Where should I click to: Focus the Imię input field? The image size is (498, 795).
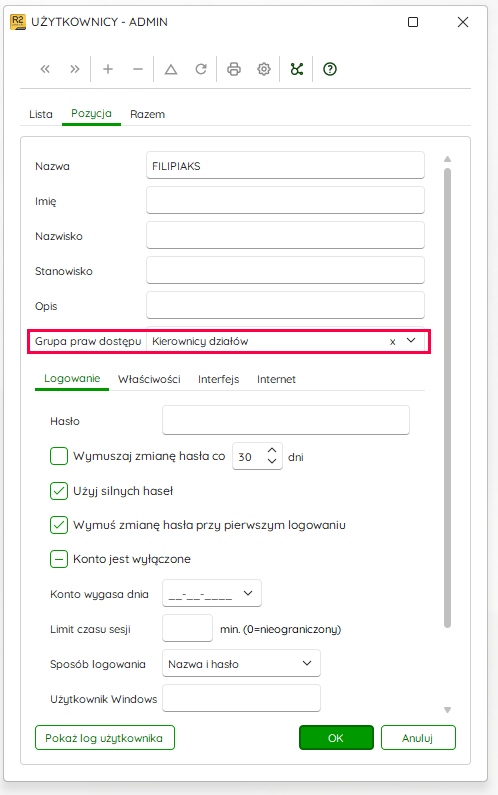pyautogui.click(x=286, y=200)
